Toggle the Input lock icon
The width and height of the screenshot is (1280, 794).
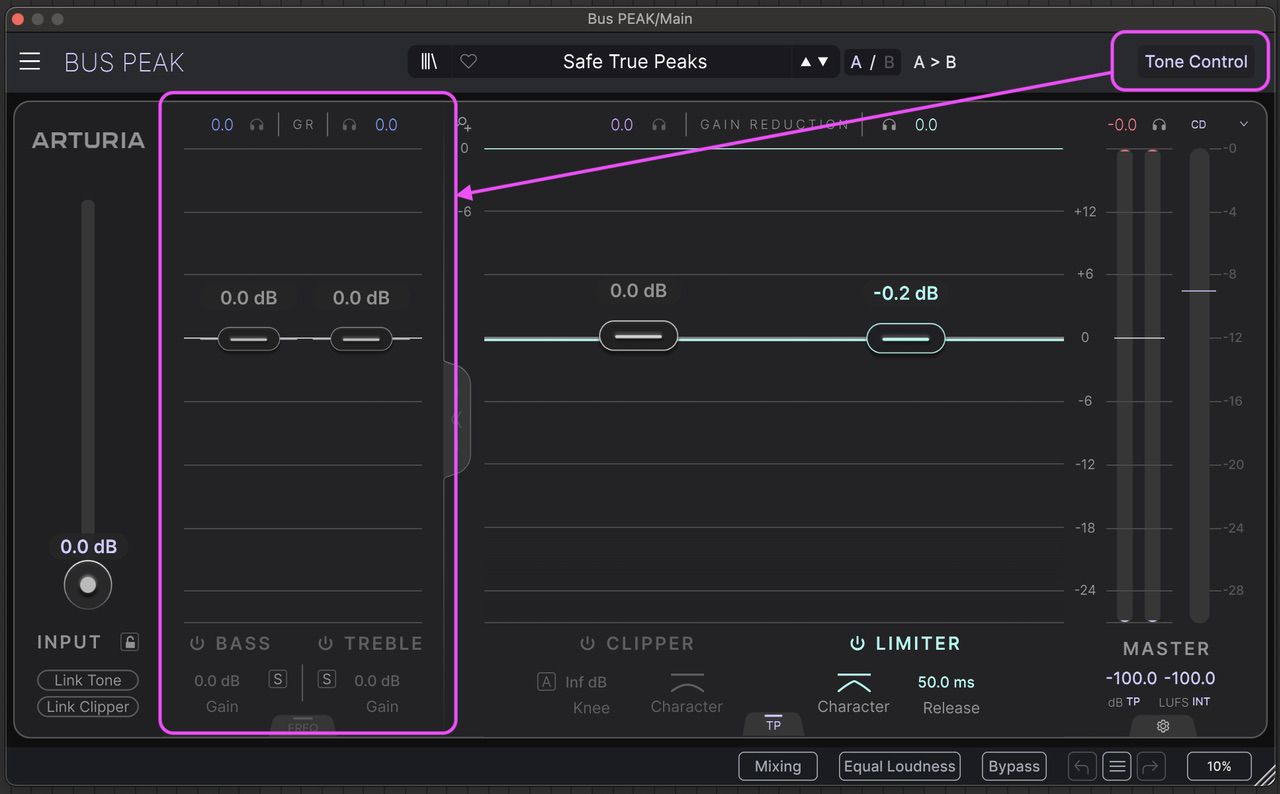click(129, 642)
